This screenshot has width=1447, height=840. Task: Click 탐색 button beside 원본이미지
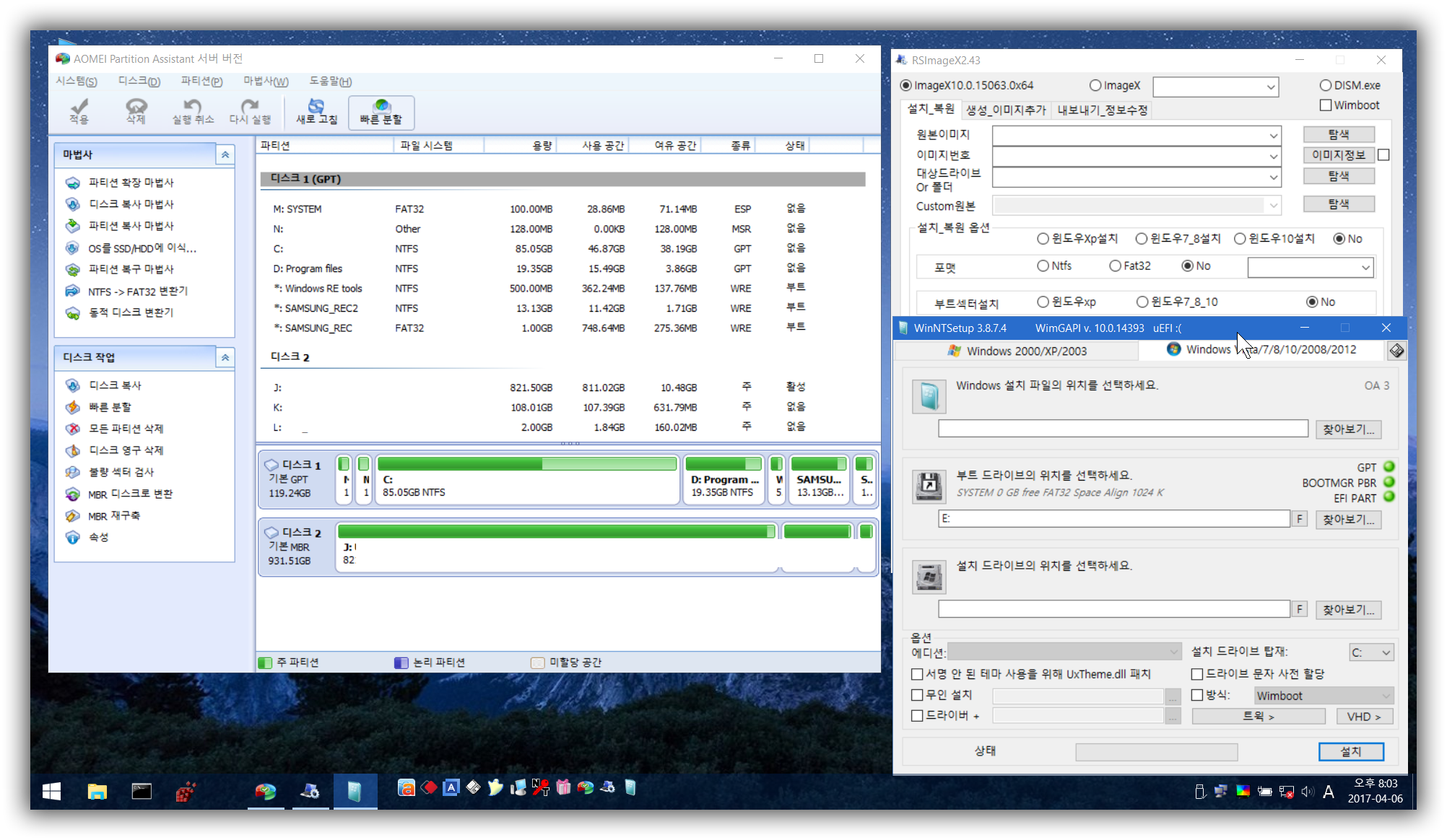1339,135
